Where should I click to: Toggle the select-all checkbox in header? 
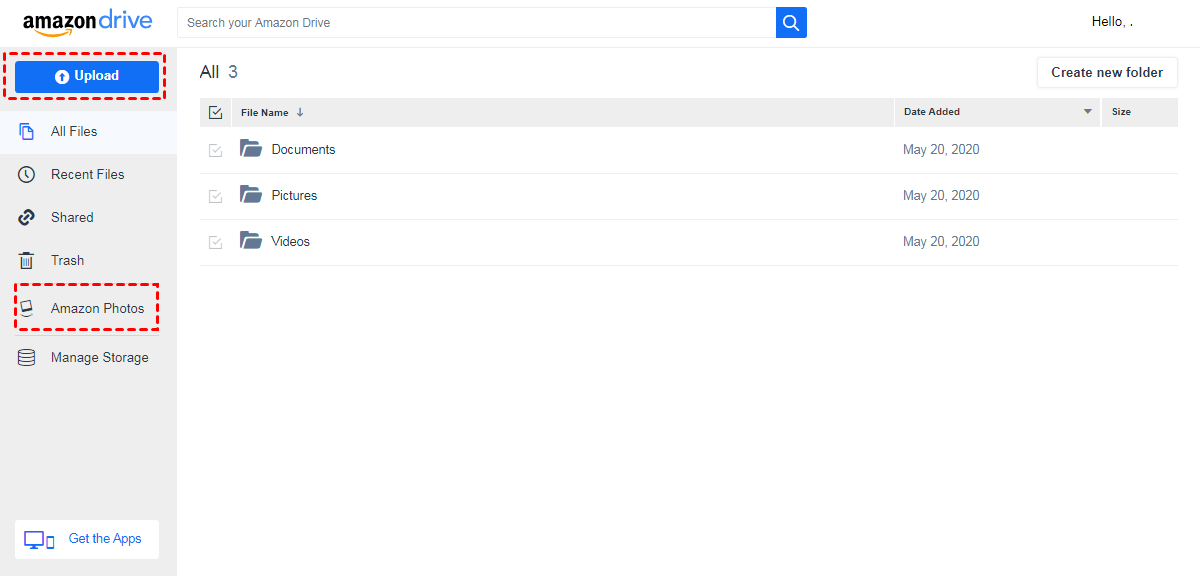[216, 113]
